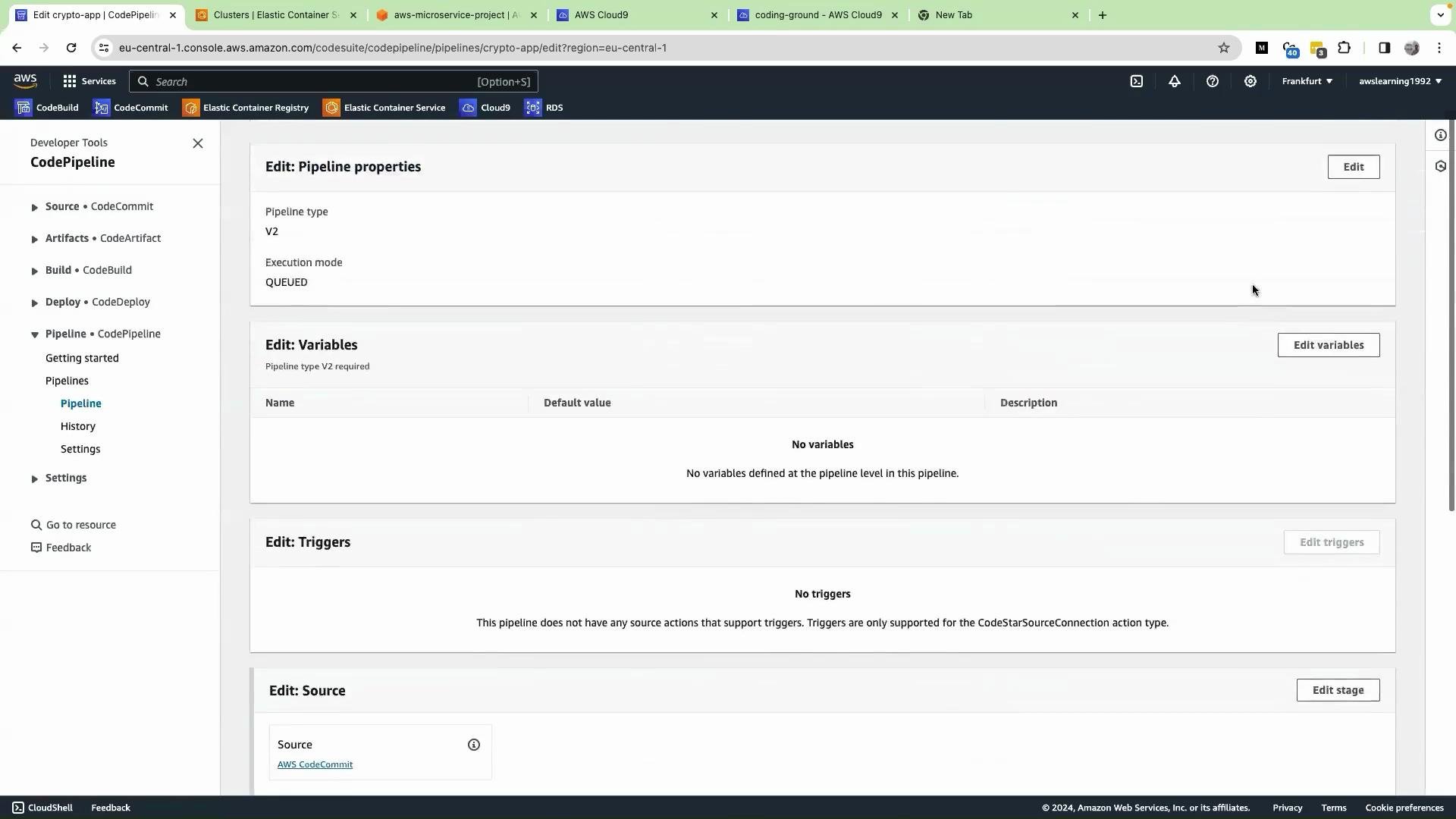
Task: Focus the AWS console search field
Action: point(334,81)
